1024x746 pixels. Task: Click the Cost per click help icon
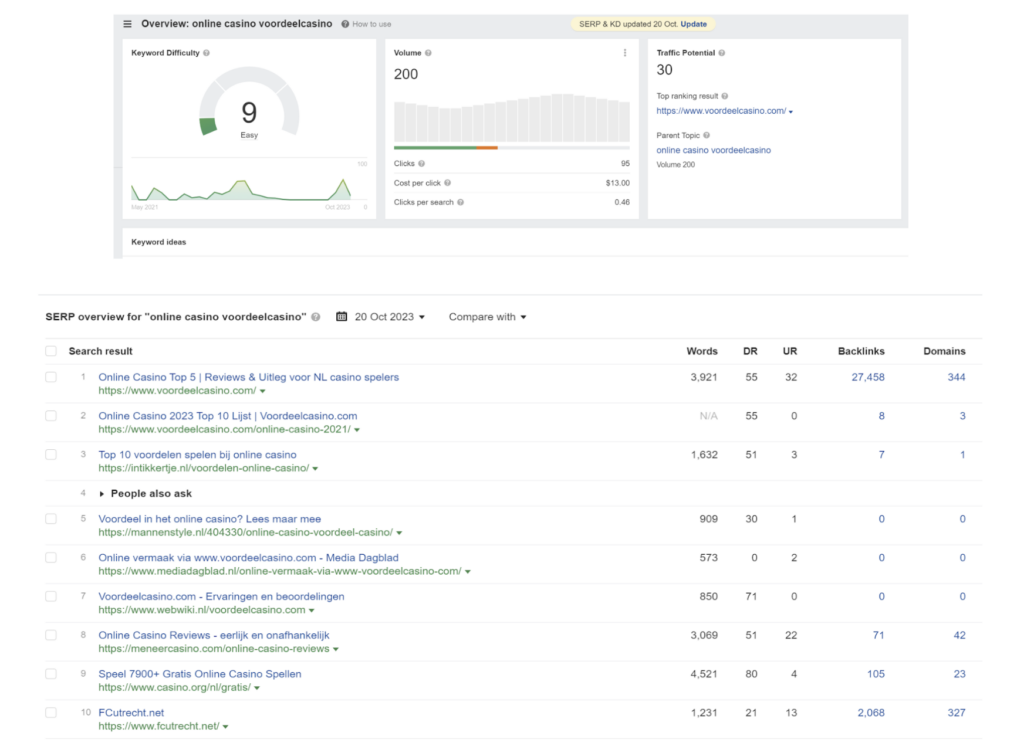[447, 183]
